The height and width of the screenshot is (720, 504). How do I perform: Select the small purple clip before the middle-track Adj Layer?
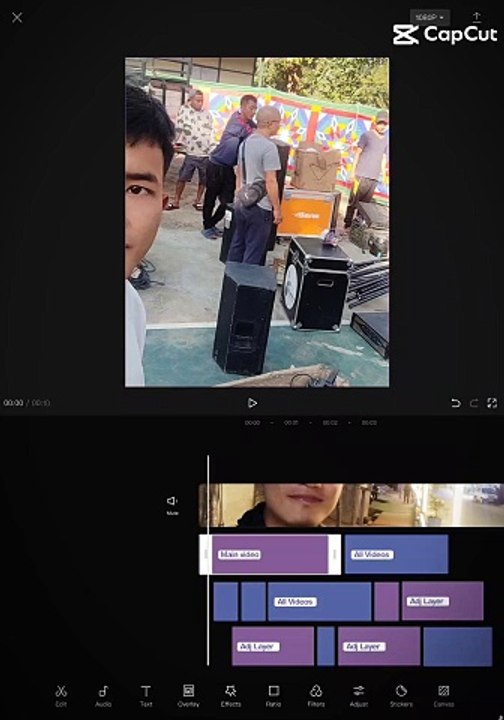tap(386, 601)
